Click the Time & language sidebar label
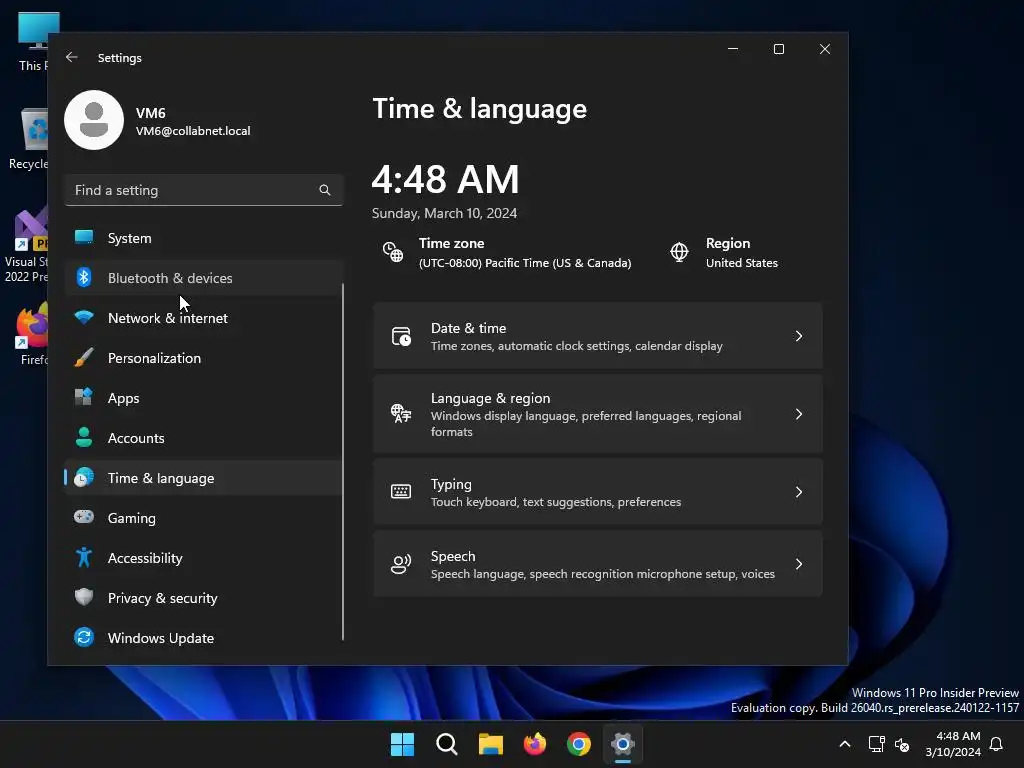 [x=161, y=478]
